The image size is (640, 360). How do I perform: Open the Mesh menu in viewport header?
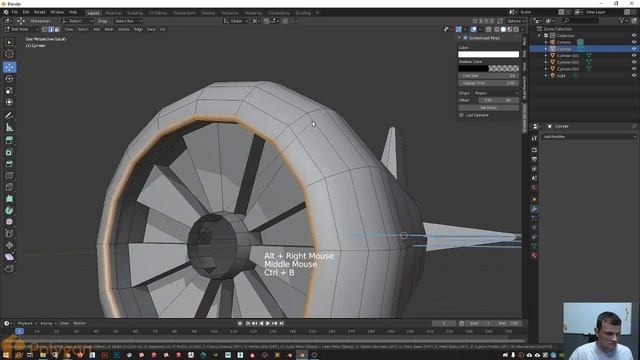pos(109,29)
